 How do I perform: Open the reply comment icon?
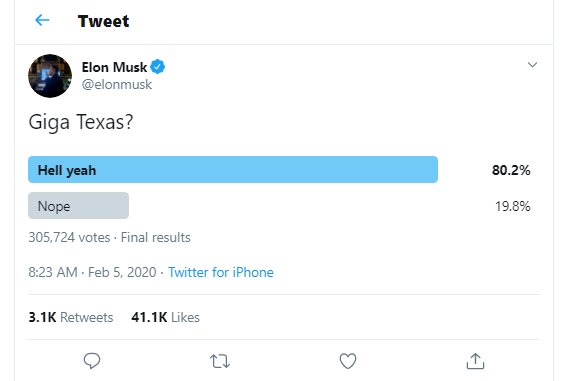point(92,361)
